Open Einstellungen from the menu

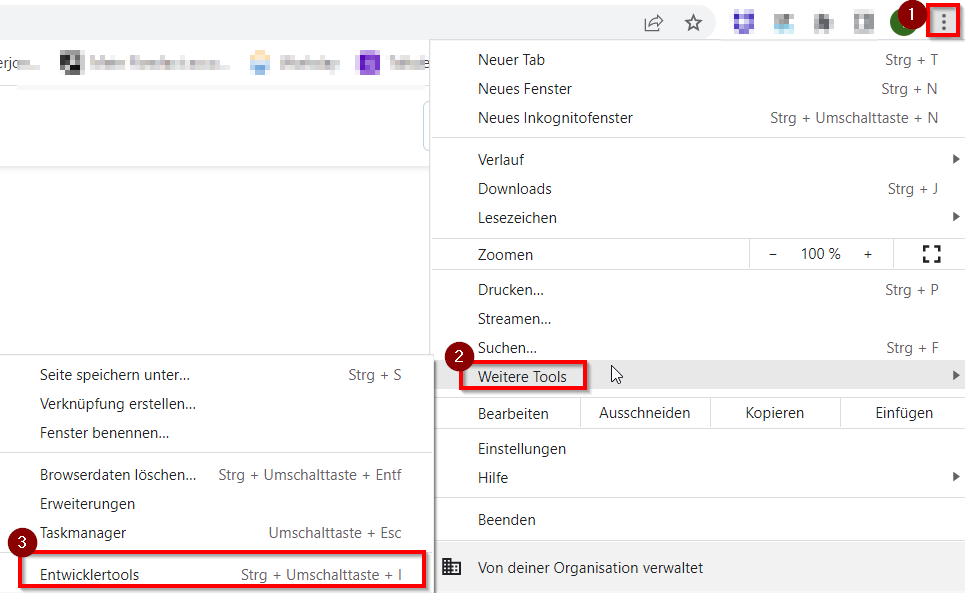coord(522,449)
